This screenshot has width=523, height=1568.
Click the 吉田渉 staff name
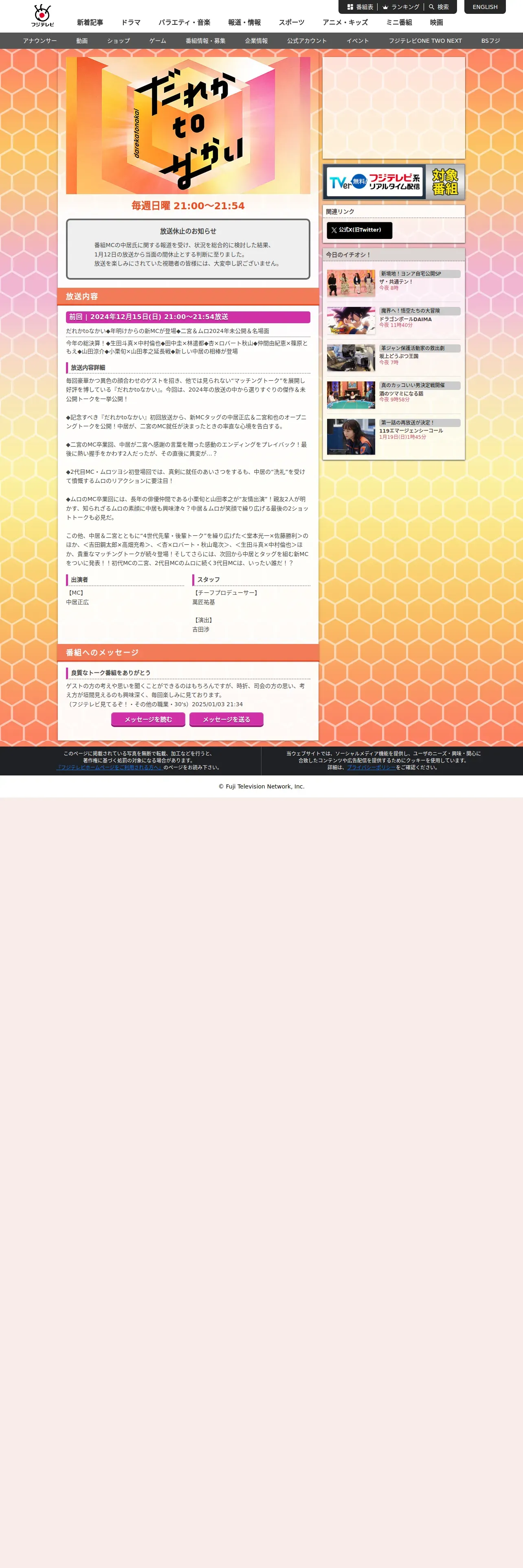click(x=201, y=629)
